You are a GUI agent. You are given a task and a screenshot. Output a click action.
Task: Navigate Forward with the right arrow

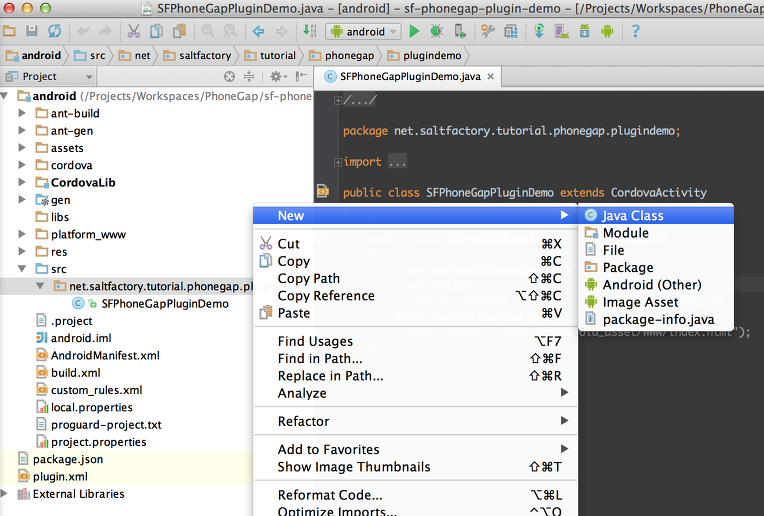[281, 32]
